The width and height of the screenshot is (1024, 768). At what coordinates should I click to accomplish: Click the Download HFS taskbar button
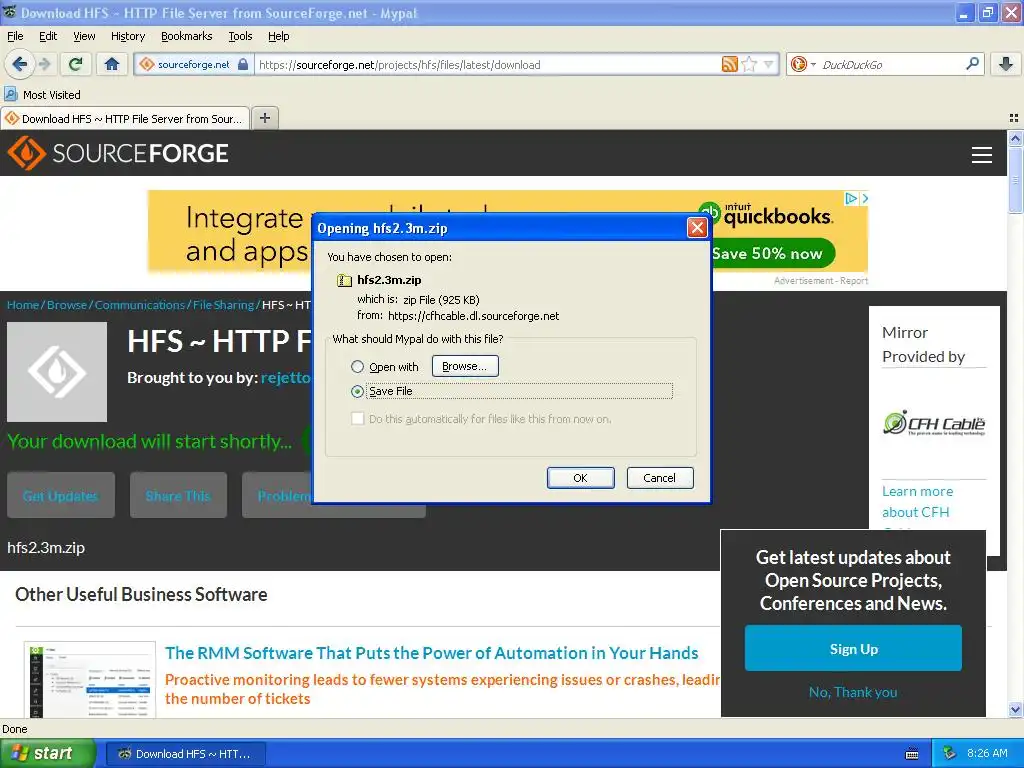[185, 754]
